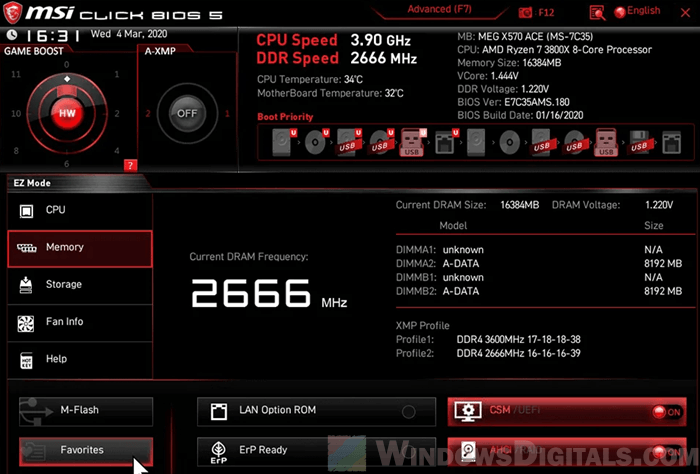Select the UEFI USB hard disk boot icon

click(349, 142)
